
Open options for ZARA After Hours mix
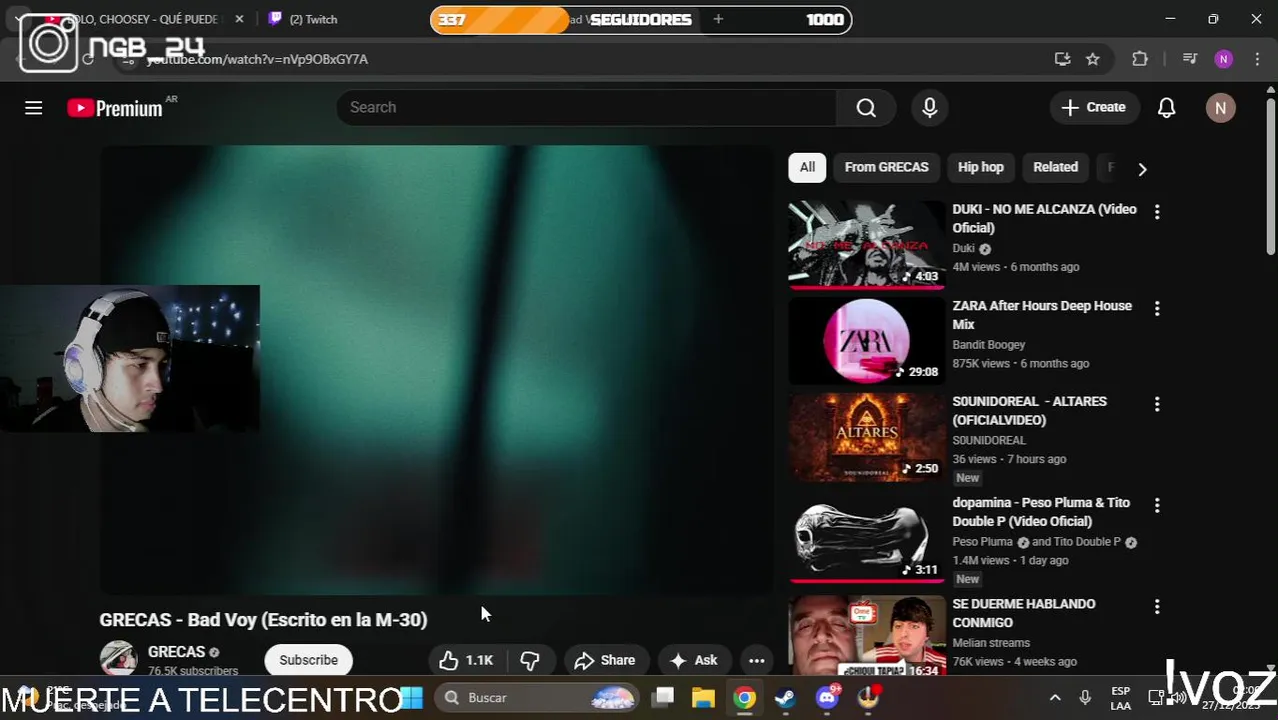coord(1157,309)
